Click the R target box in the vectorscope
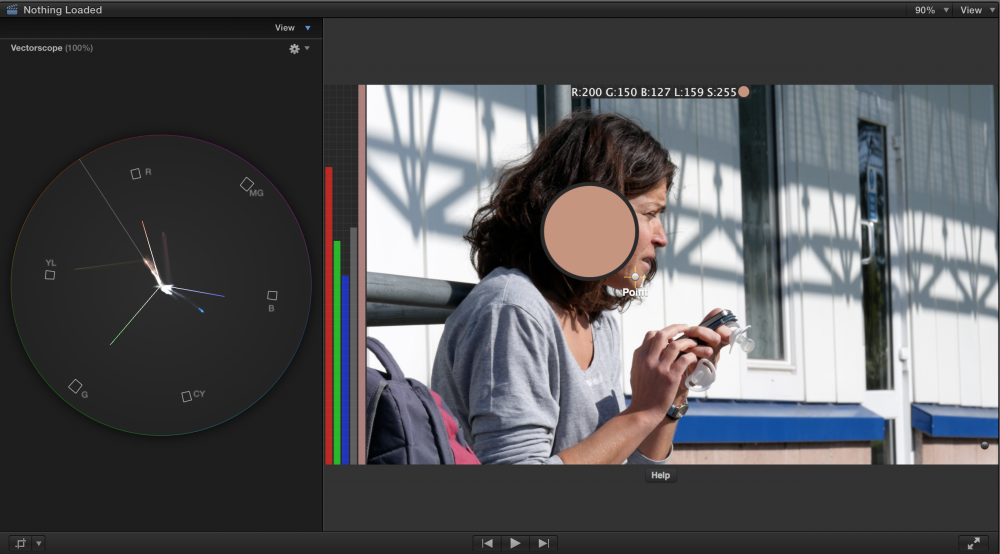Image resolution: width=1000 pixels, height=554 pixels. coord(136,174)
